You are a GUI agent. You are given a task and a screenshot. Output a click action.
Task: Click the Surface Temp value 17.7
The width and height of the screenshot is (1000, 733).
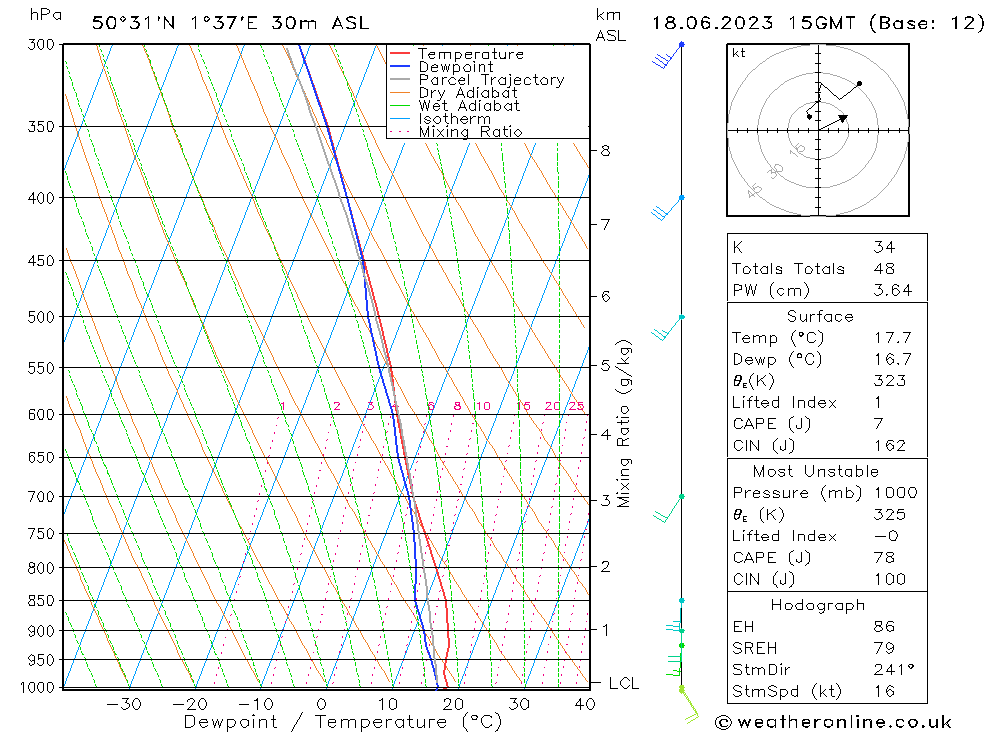tap(893, 337)
